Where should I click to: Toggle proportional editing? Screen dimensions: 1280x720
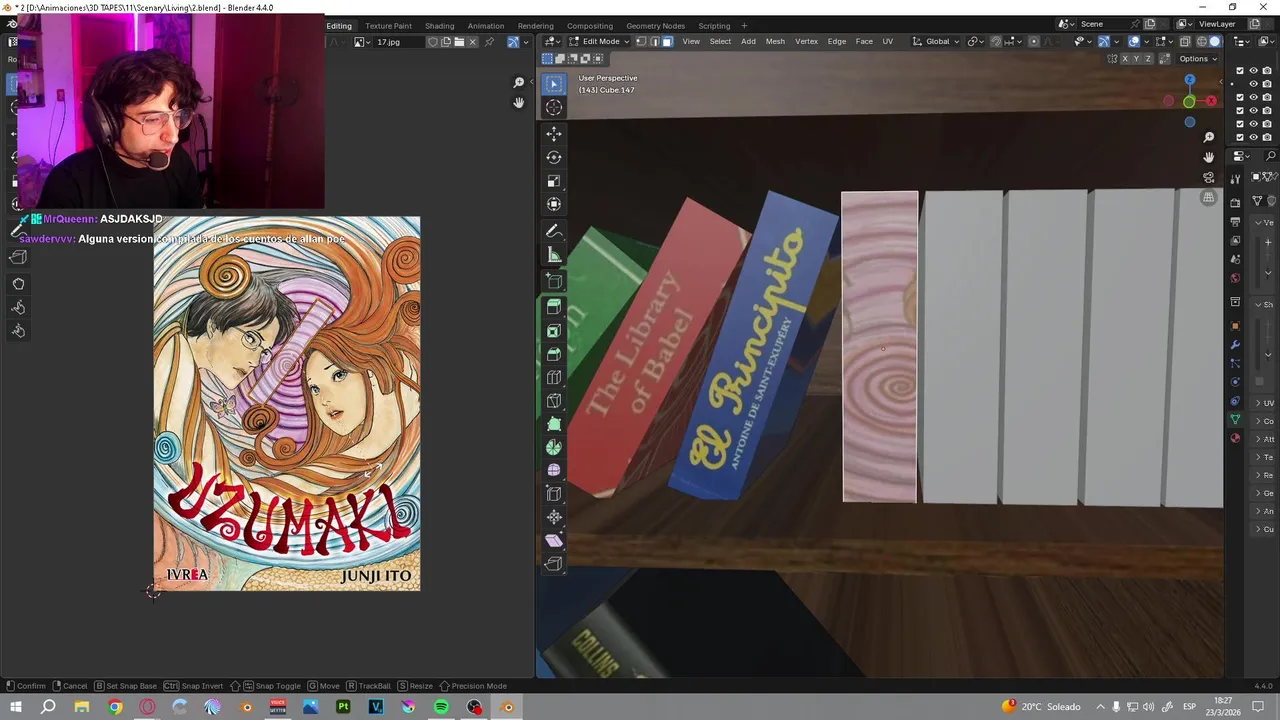1034,41
